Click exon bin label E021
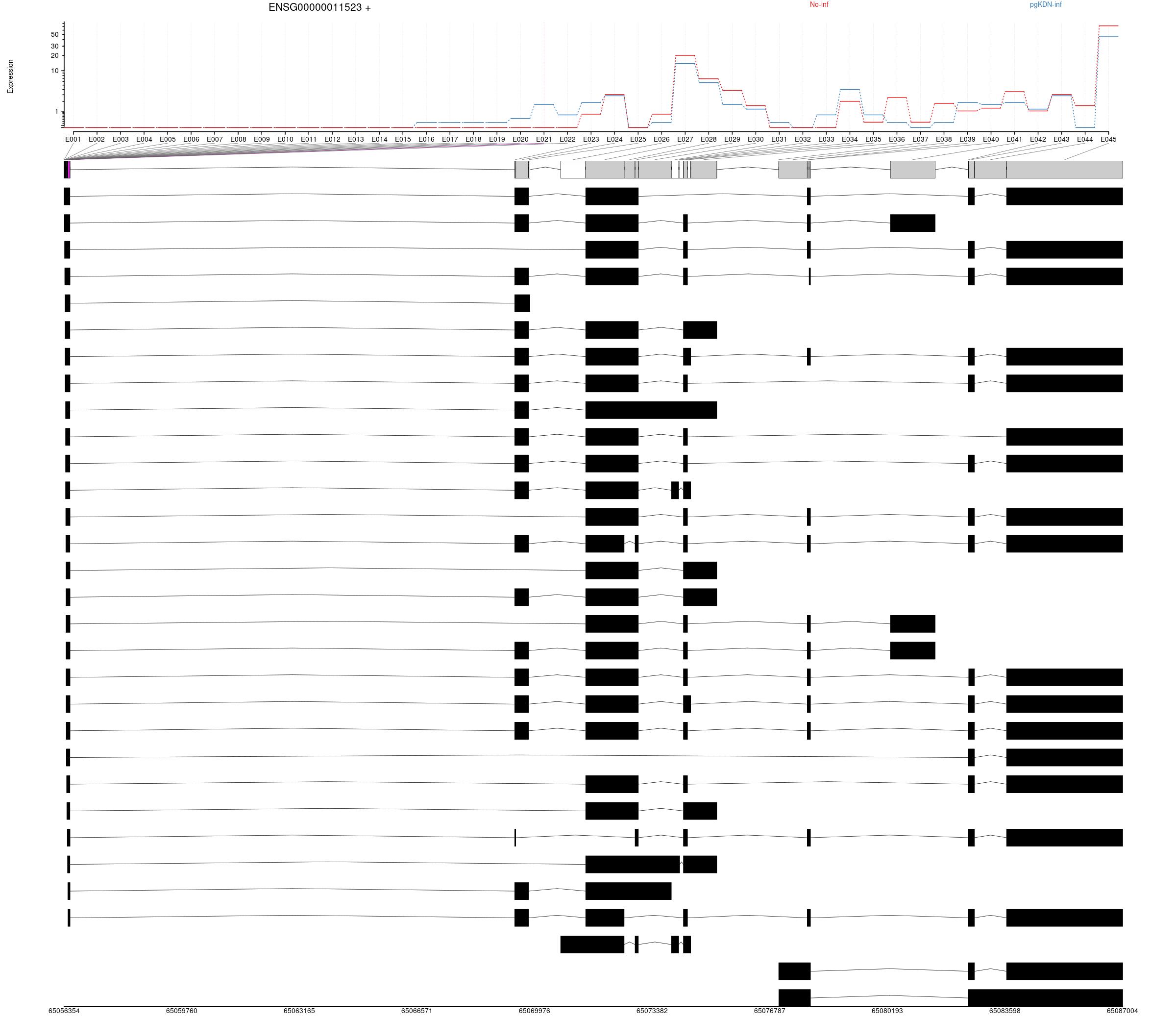 pyautogui.click(x=544, y=139)
